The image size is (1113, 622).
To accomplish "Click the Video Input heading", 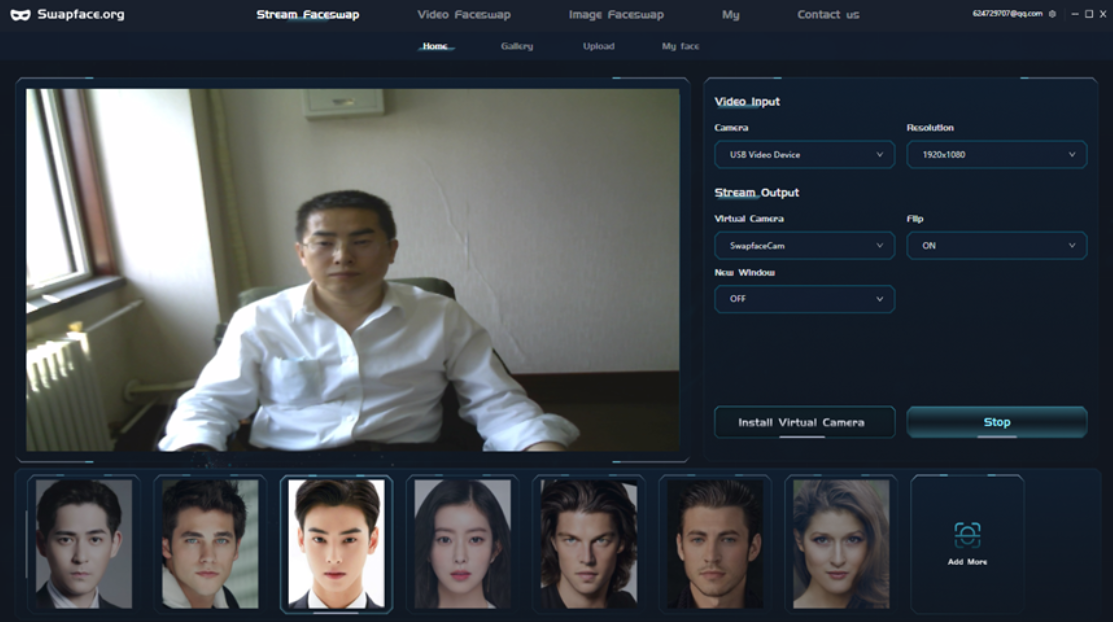I will point(747,102).
